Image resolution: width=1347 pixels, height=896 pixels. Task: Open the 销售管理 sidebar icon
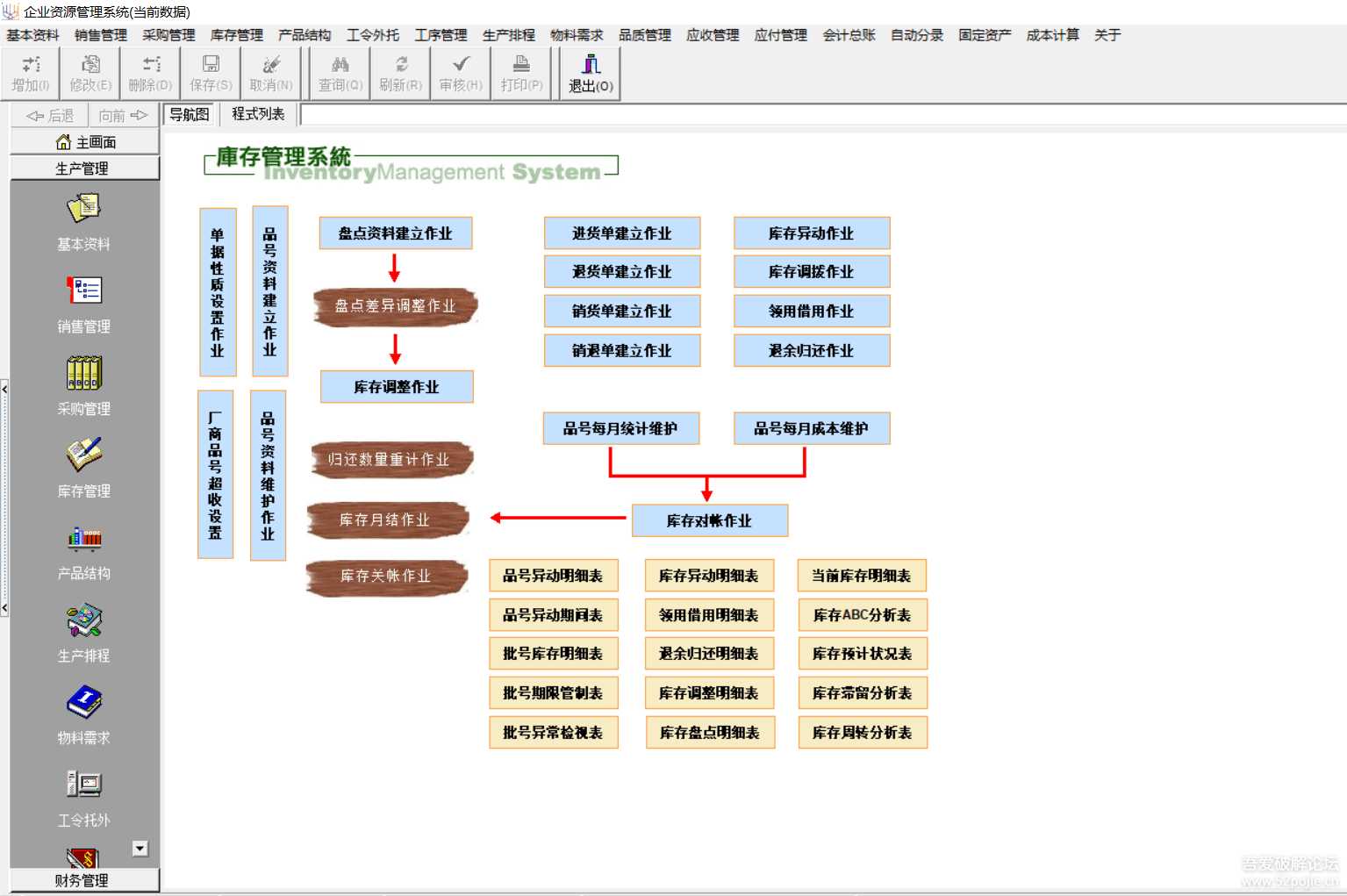click(84, 290)
